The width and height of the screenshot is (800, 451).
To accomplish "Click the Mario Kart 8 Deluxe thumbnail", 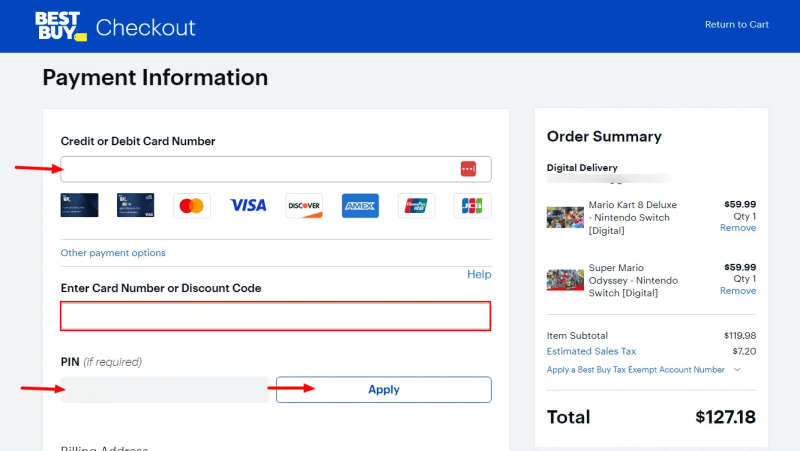I will [565, 217].
